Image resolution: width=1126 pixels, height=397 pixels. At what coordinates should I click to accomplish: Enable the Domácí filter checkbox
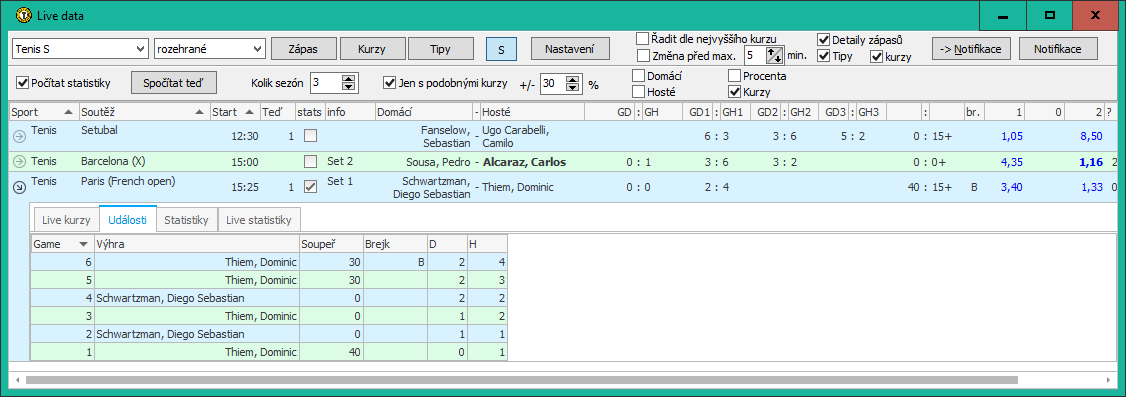(638, 75)
